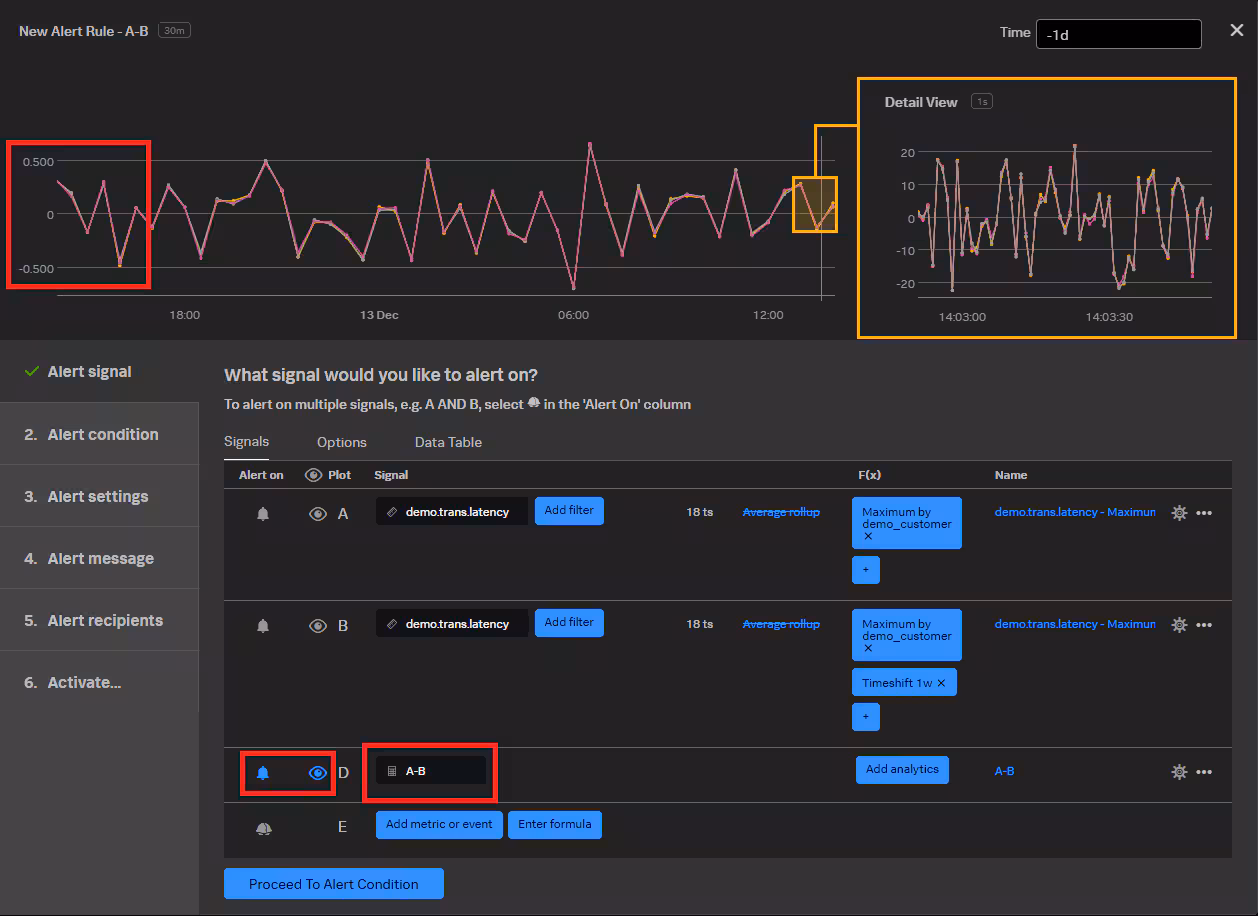Hide the plot for signal D
1258x916 pixels.
[318, 773]
